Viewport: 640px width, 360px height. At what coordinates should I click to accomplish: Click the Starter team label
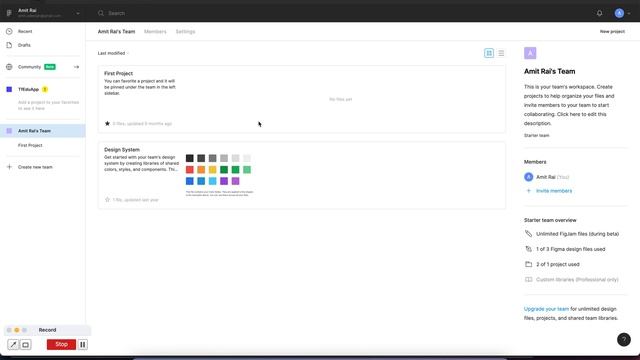pyautogui.click(x=537, y=135)
